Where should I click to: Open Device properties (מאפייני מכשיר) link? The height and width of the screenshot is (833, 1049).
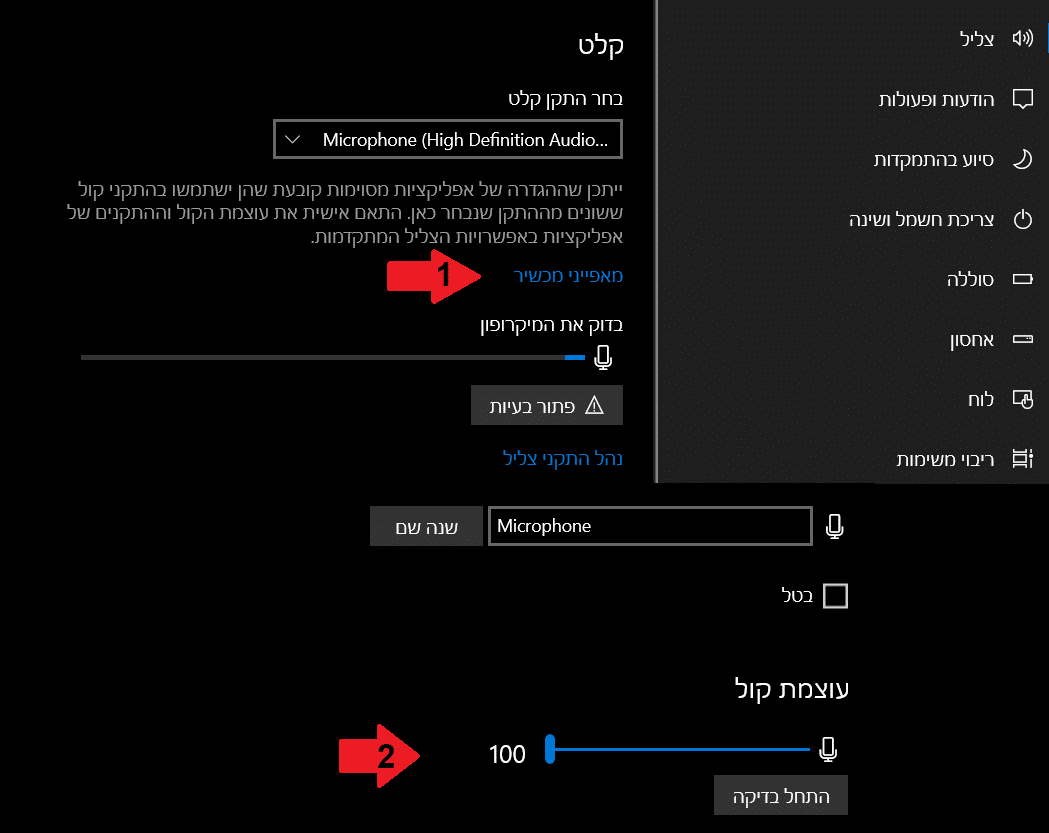coord(568,276)
